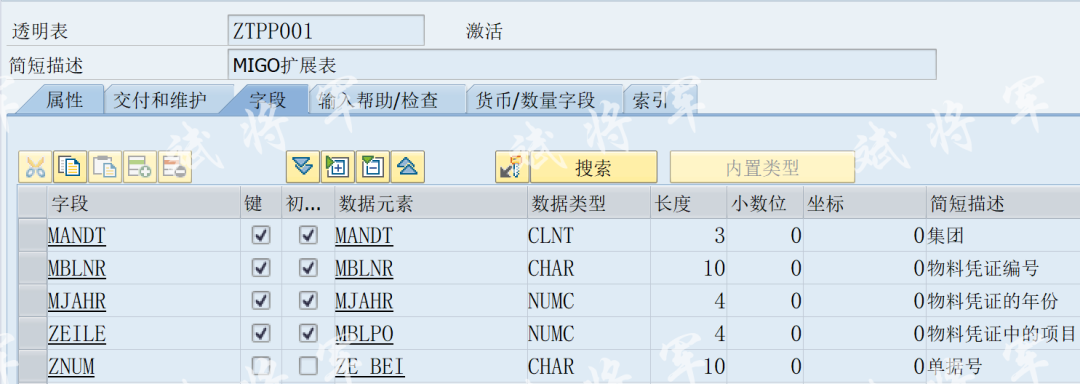
Task: Open data element ZE_BEI
Action: point(369,367)
